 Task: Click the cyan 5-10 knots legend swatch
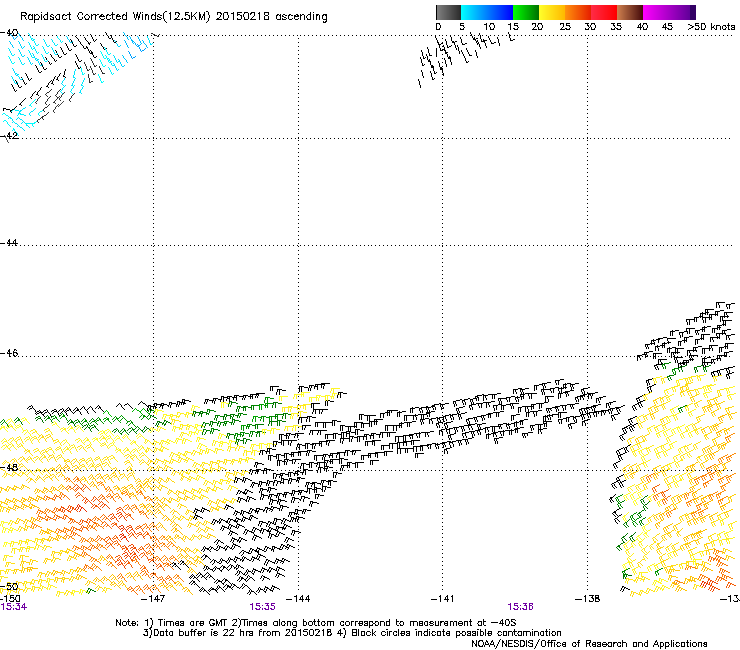tap(474, 12)
